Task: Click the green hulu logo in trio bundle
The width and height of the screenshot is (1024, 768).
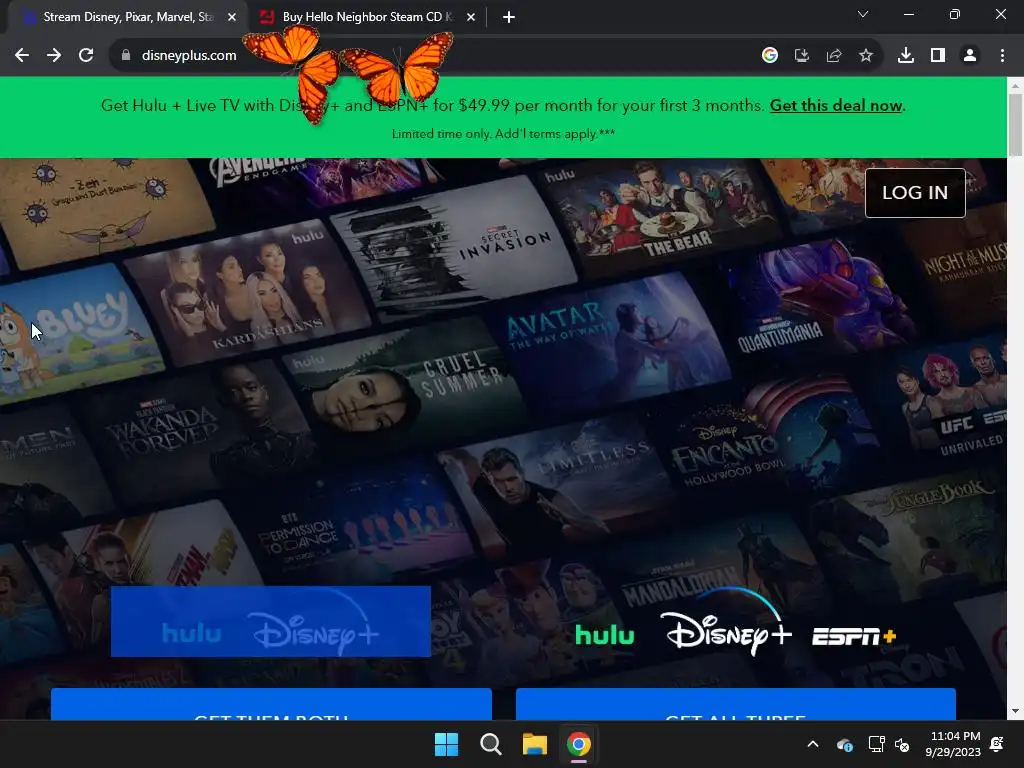Action: [x=604, y=635]
